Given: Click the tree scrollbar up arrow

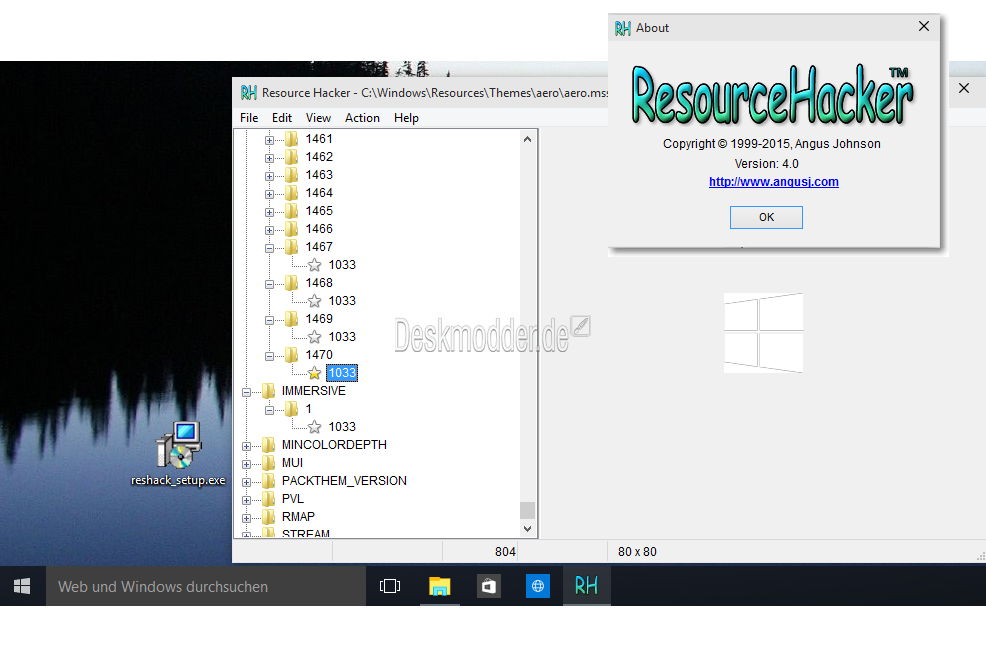Looking at the screenshot, I should click(528, 140).
